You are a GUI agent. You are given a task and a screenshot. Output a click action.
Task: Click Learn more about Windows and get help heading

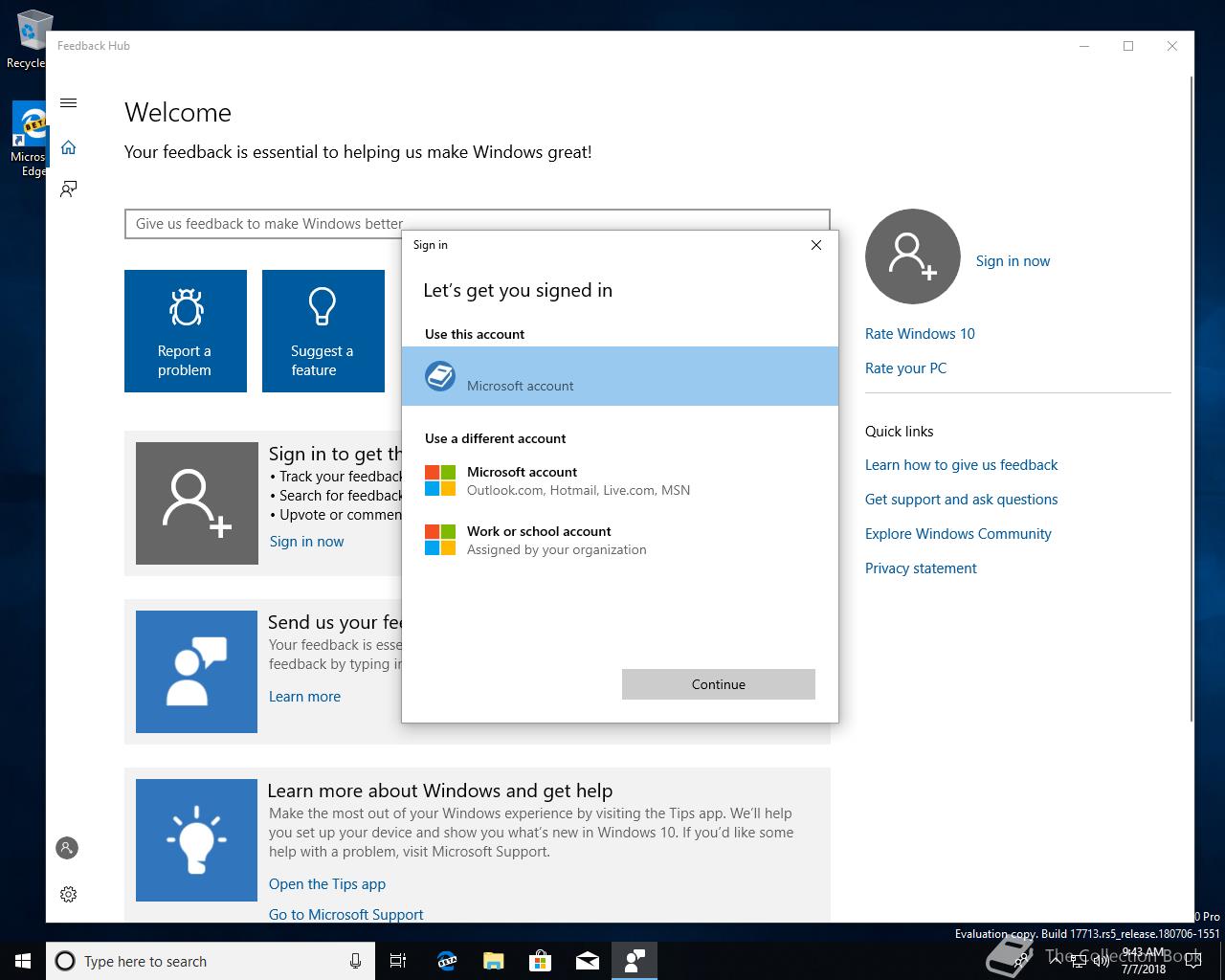pyautogui.click(x=440, y=791)
